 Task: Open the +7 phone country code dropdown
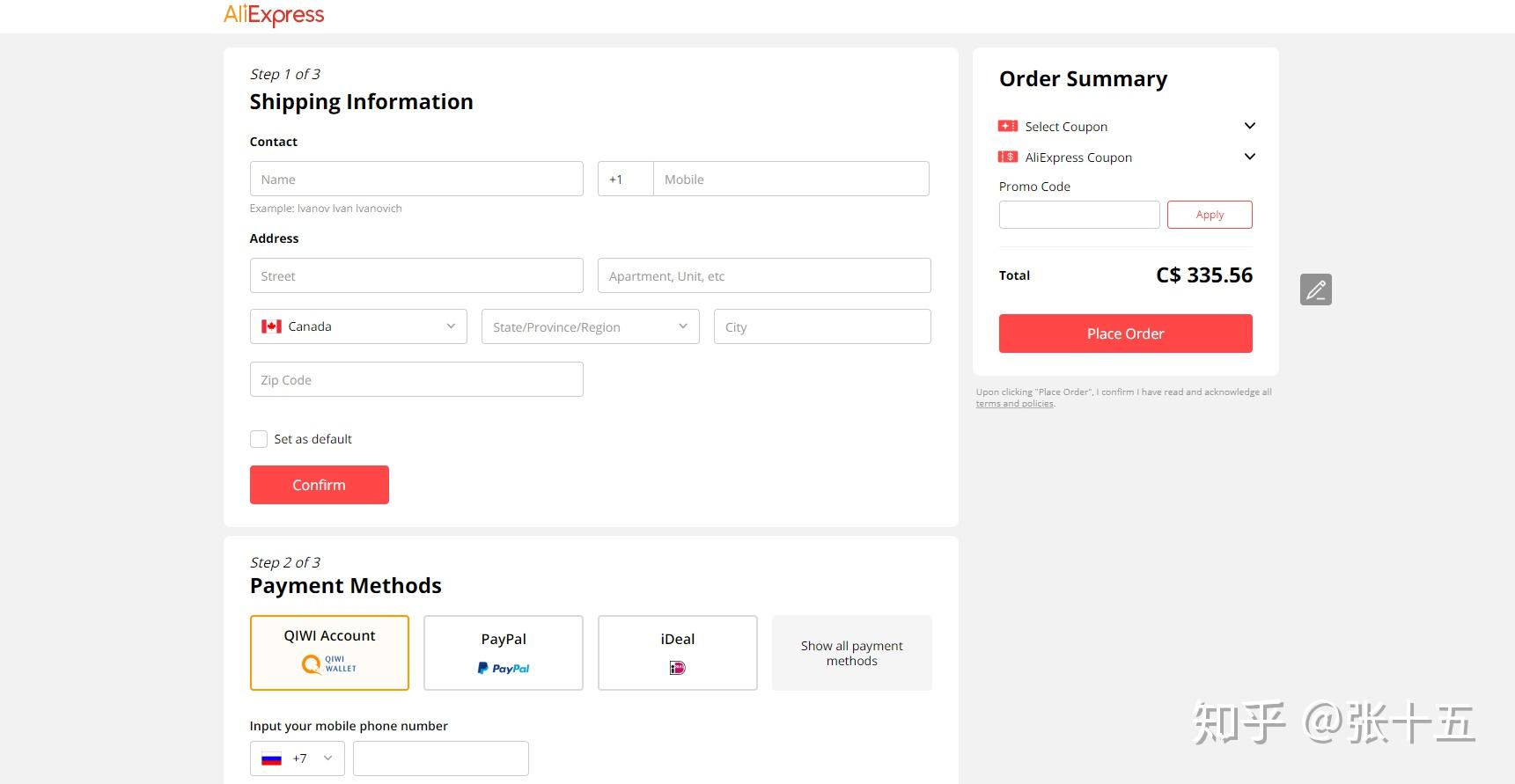(x=297, y=758)
